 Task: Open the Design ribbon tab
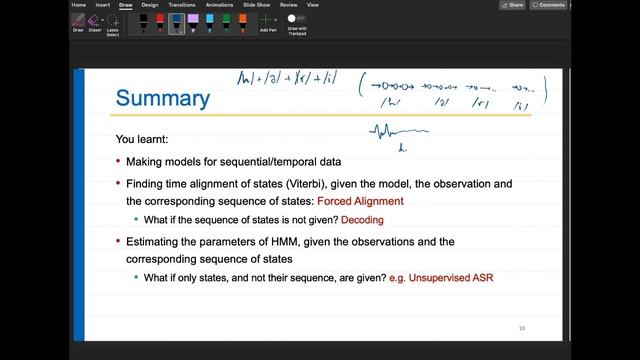click(150, 5)
